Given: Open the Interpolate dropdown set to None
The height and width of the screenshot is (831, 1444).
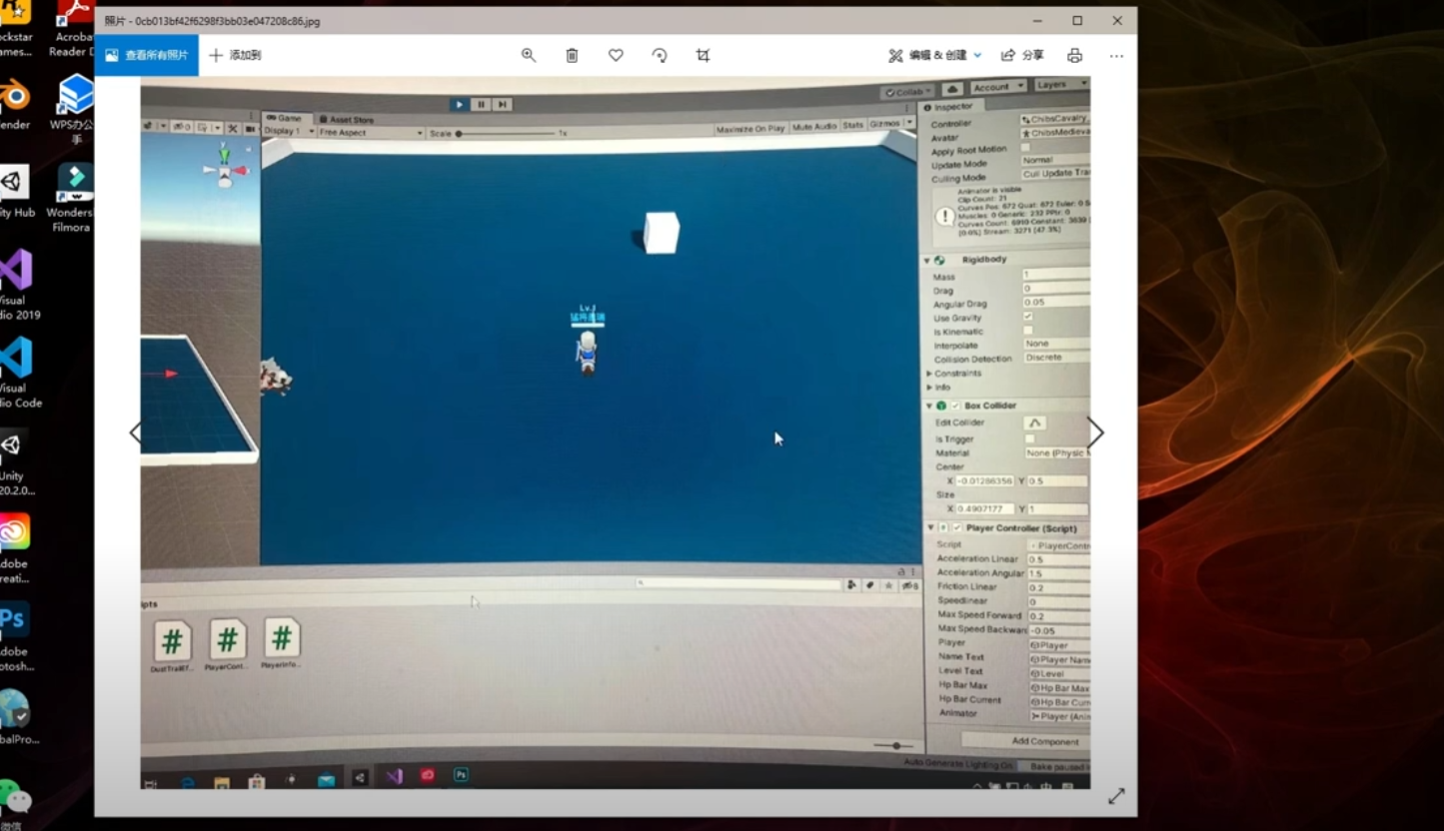Looking at the screenshot, I should coord(1056,344).
